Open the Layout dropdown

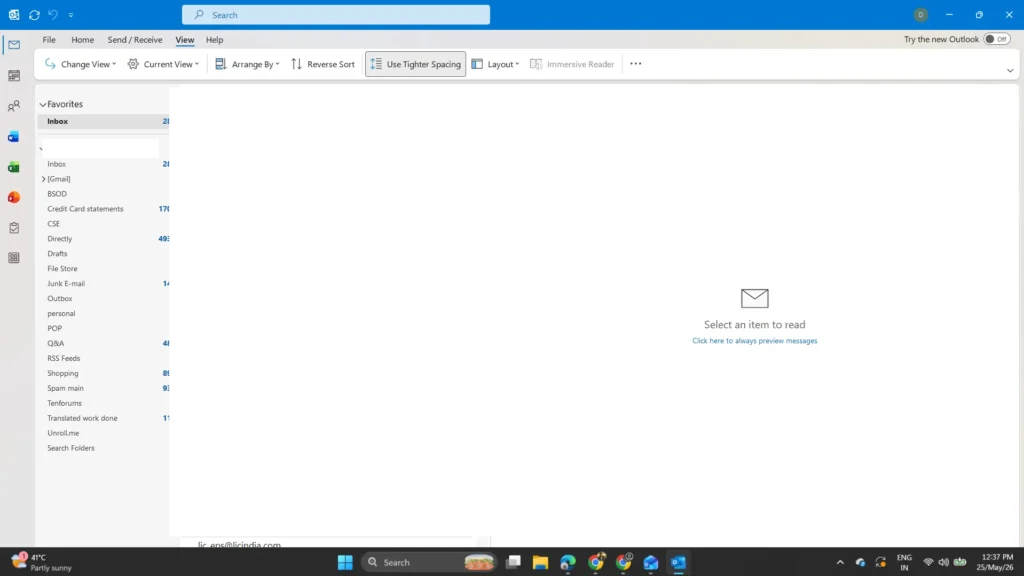coord(496,64)
